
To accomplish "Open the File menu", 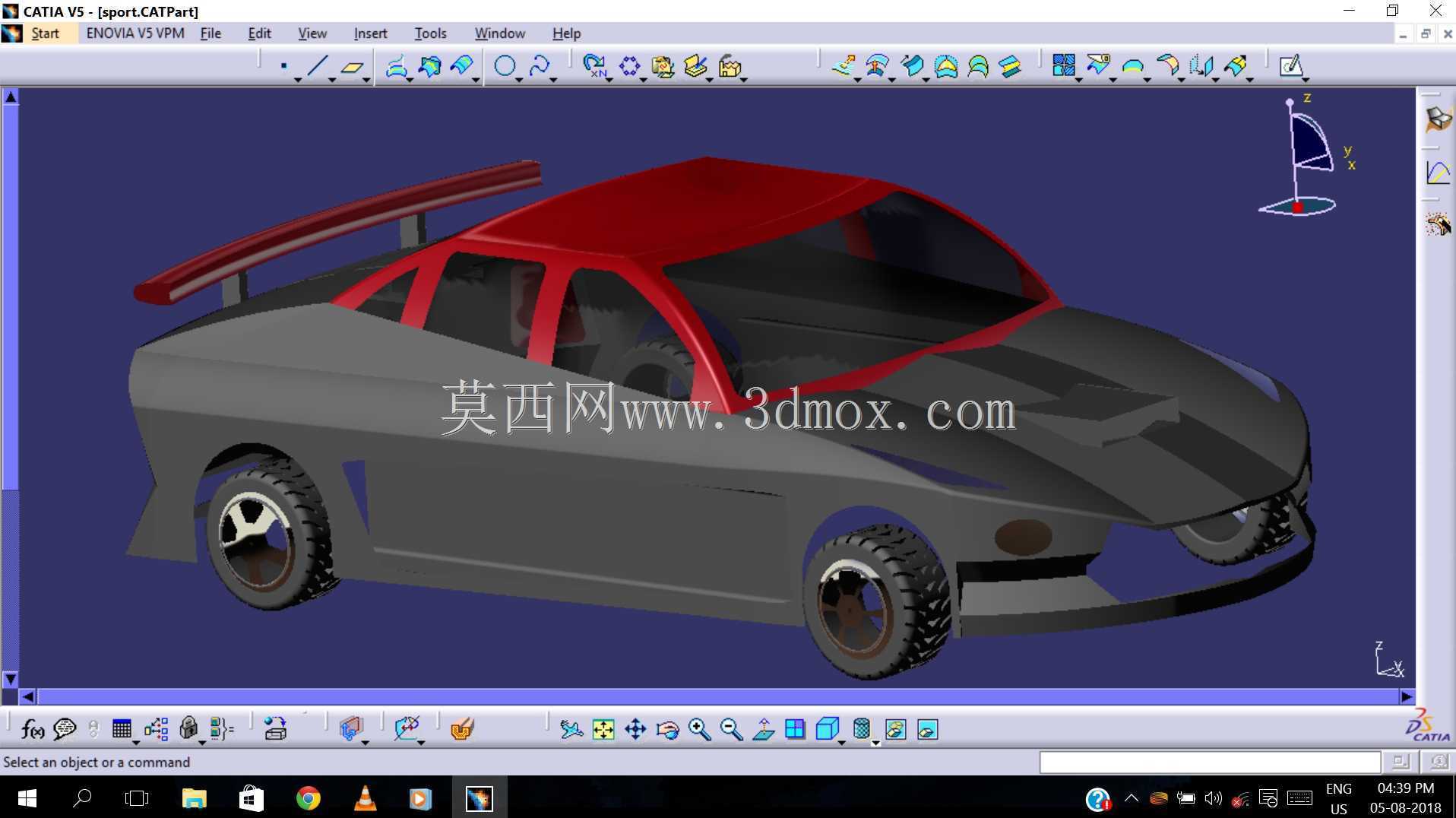I will point(210,33).
